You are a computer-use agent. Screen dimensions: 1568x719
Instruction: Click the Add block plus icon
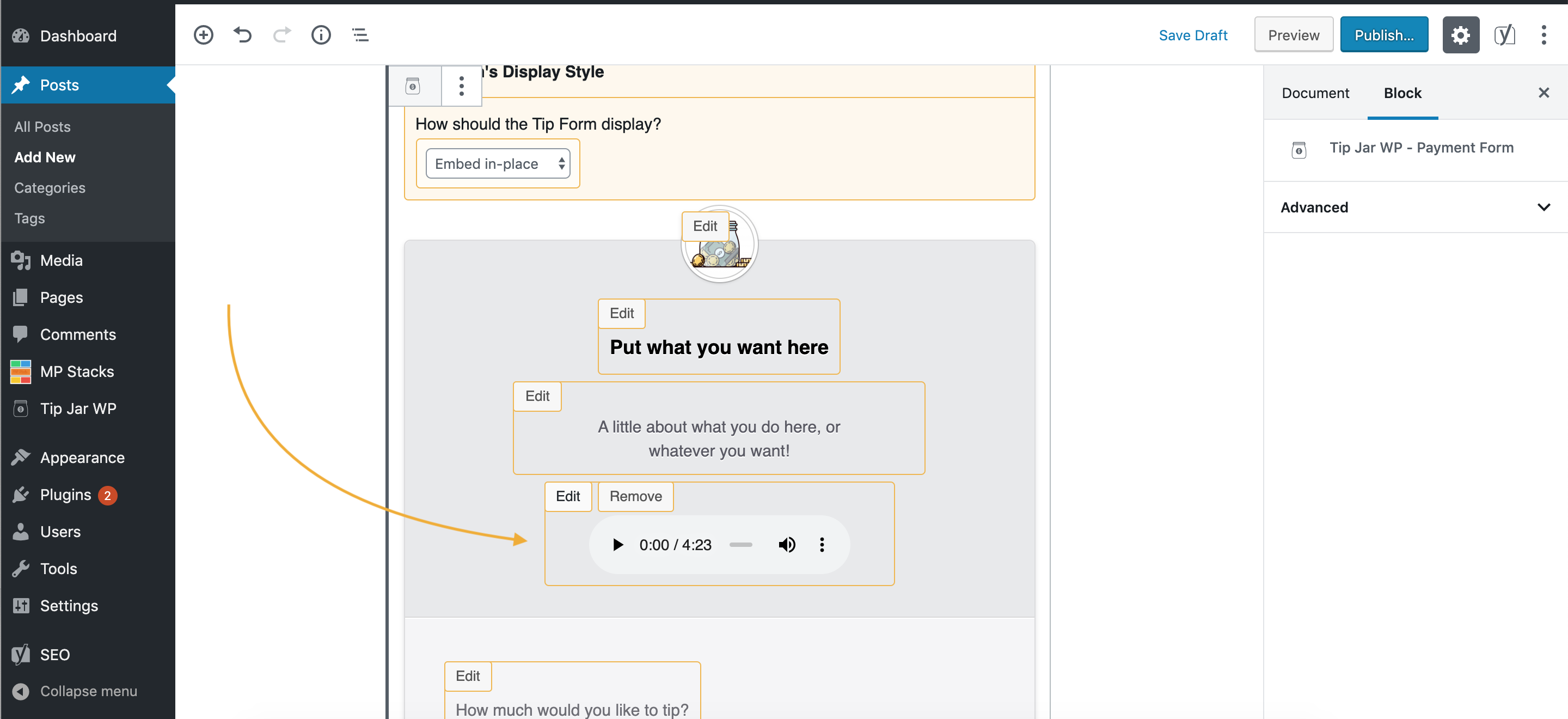[x=203, y=35]
